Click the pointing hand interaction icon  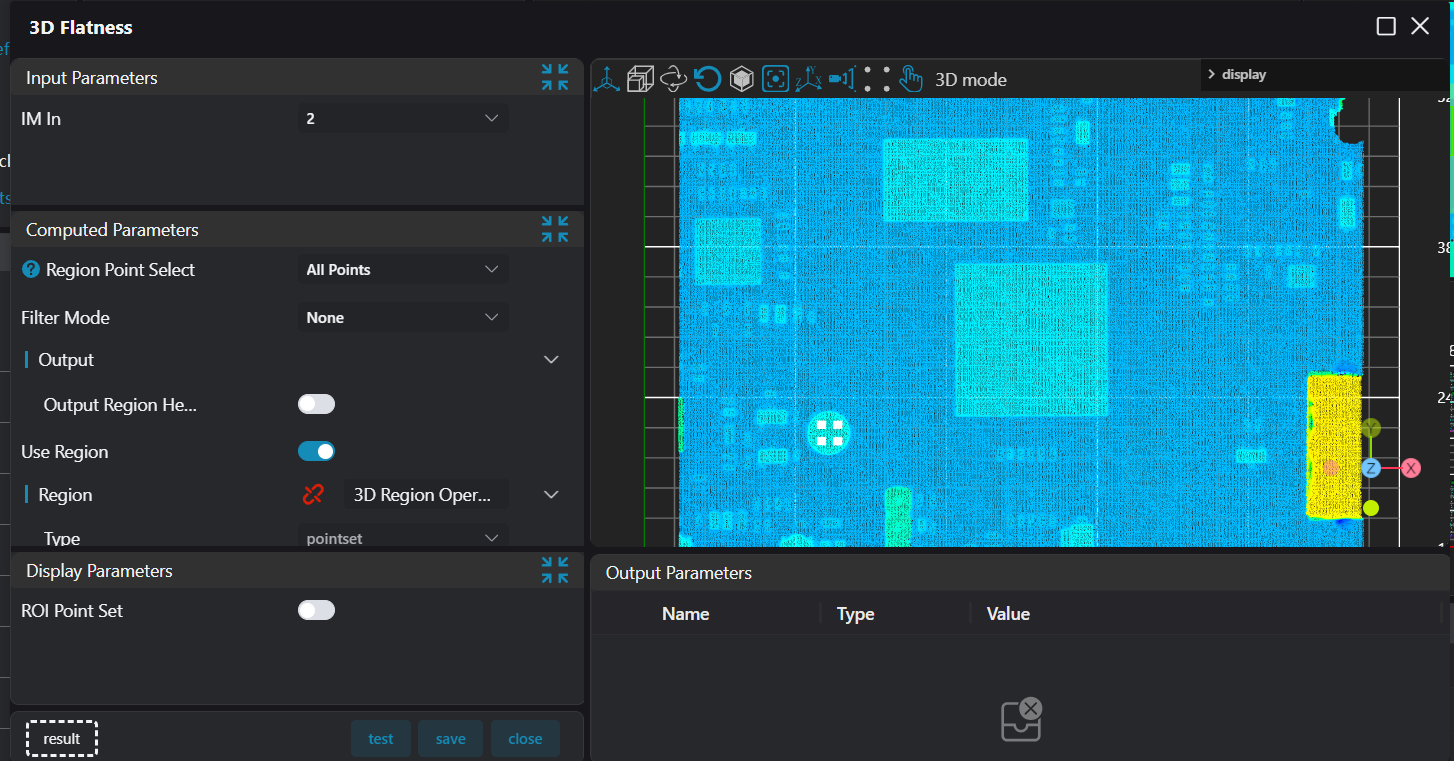point(910,79)
